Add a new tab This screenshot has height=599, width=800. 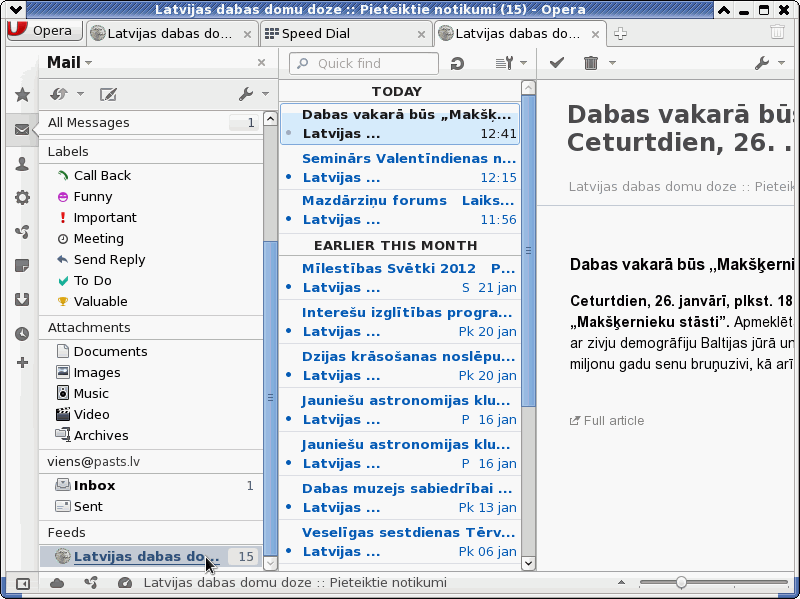[x=620, y=34]
